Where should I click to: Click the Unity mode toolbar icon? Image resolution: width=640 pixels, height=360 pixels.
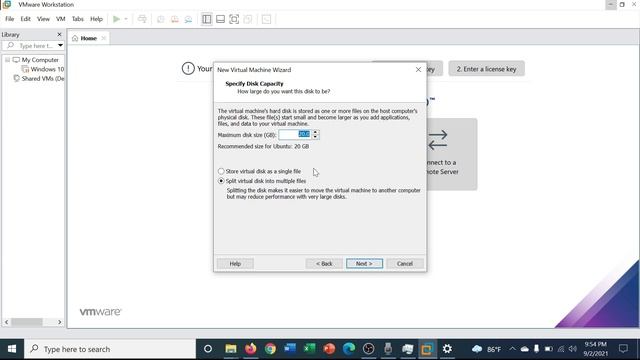(248, 19)
